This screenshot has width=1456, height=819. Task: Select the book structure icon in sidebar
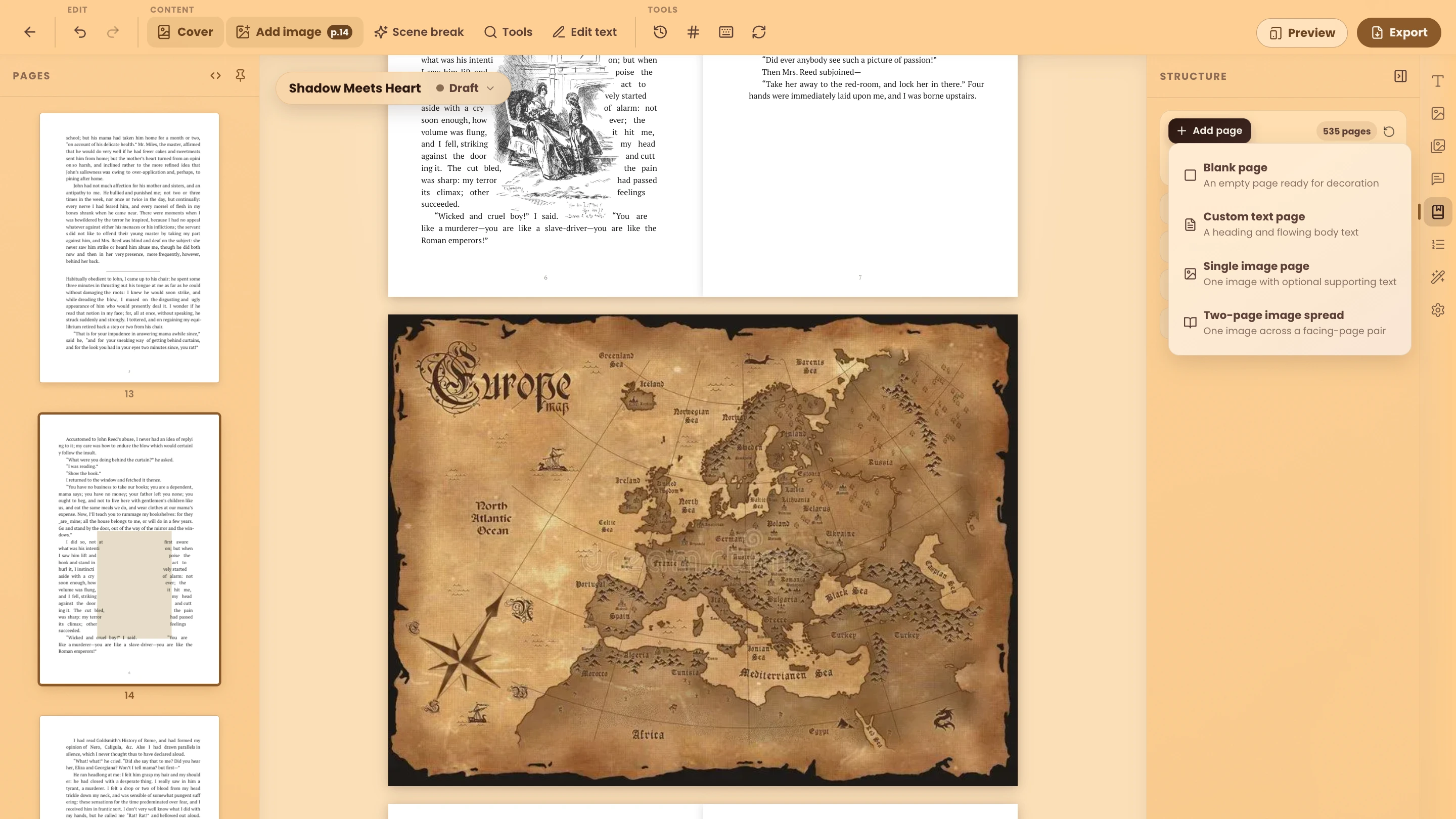(x=1438, y=212)
